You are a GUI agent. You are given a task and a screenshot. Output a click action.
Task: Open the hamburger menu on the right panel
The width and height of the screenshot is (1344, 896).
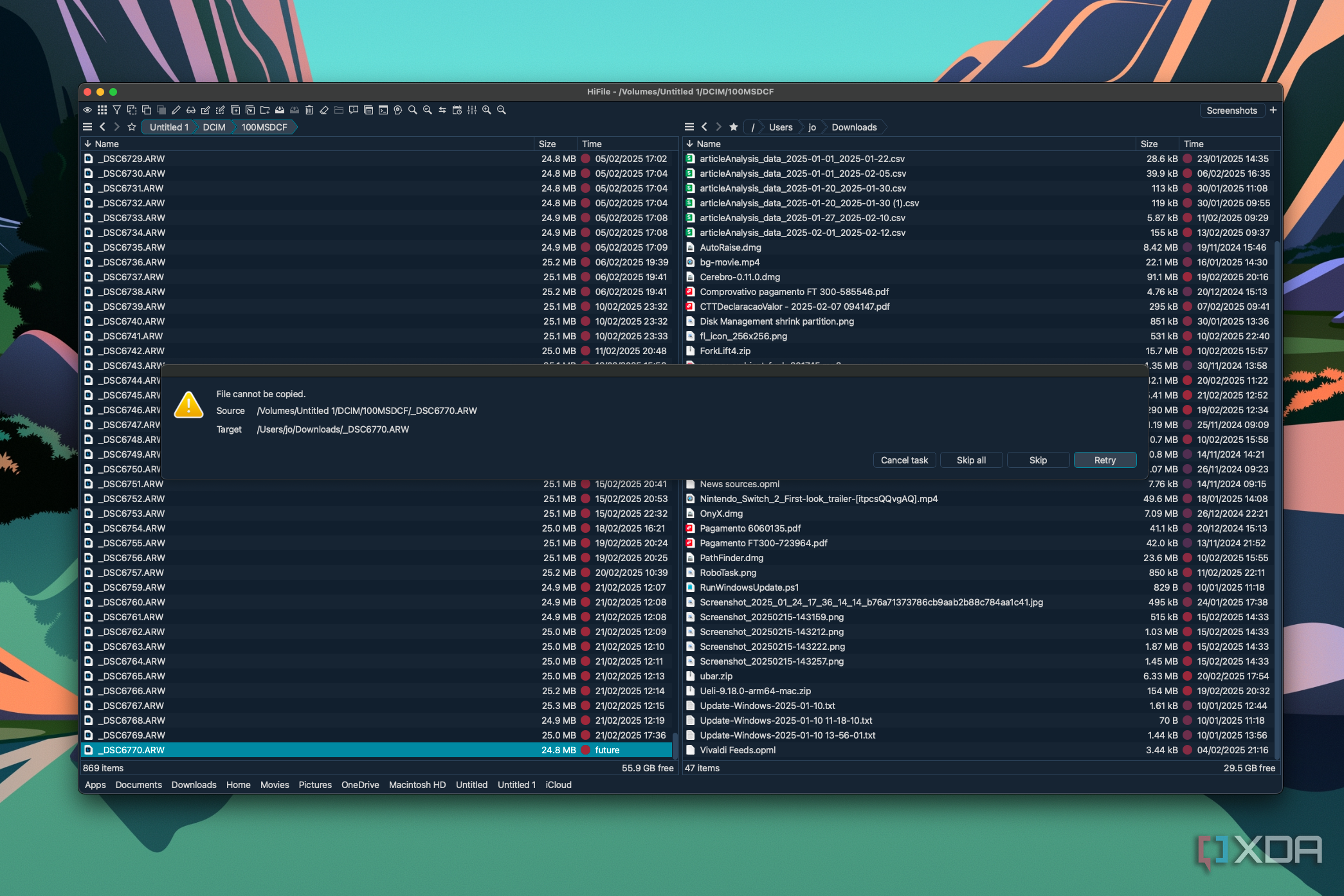689,127
